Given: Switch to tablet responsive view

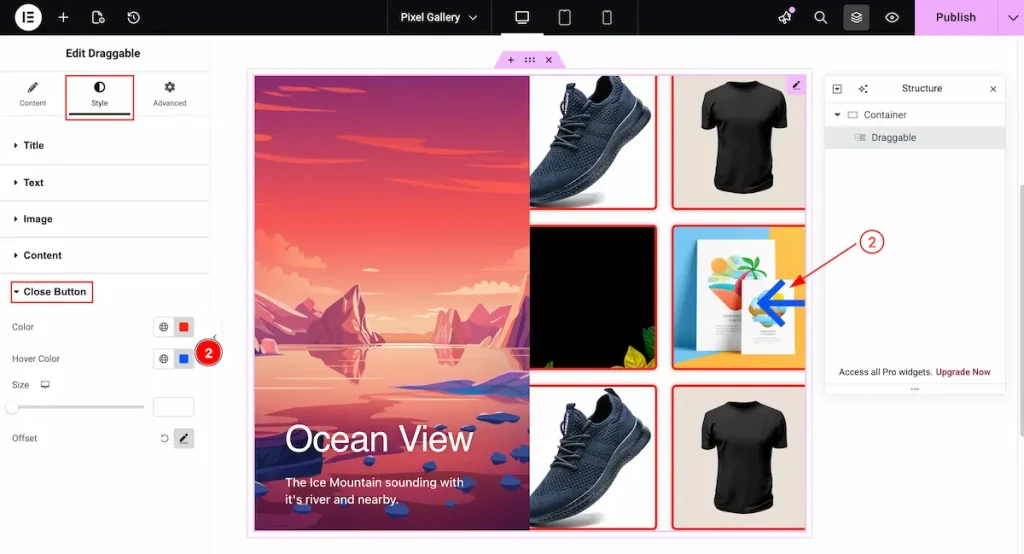Looking at the screenshot, I should point(564,17).
